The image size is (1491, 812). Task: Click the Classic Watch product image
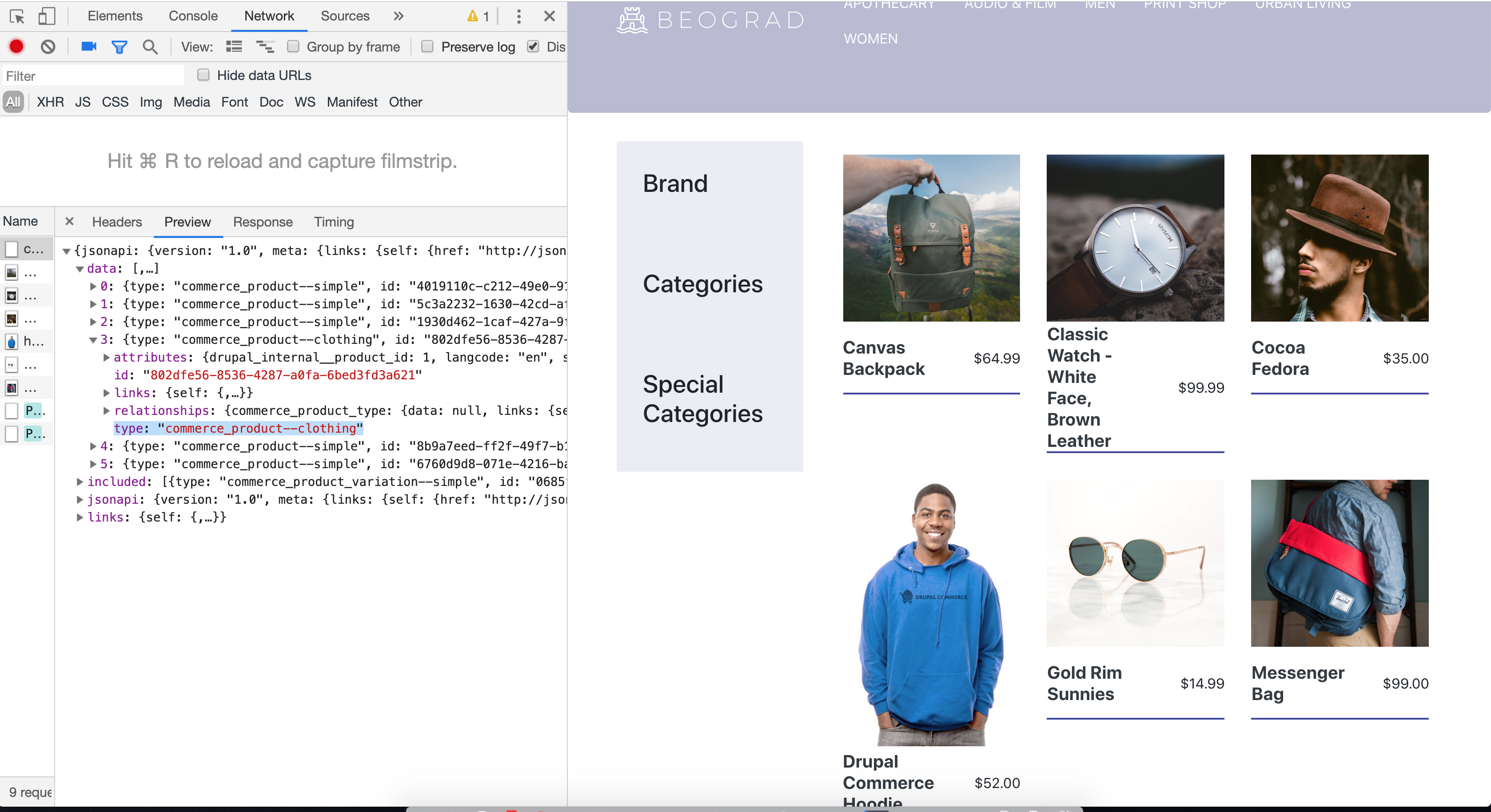click(x=1135, y=238)
